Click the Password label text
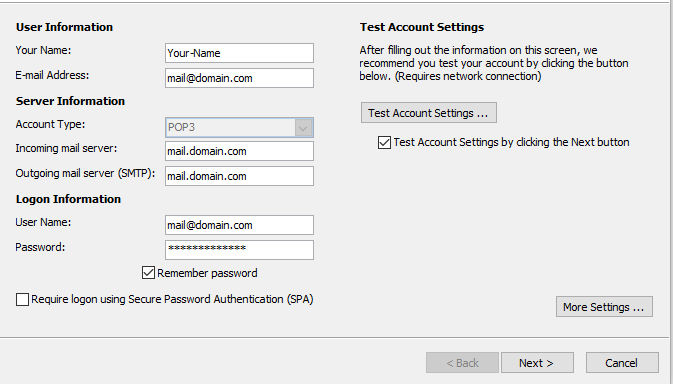Screen dimensions: 673x384 [40, 248]
